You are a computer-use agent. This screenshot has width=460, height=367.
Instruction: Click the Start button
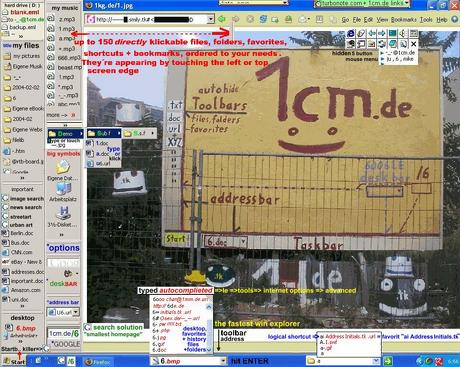(14, 361)
